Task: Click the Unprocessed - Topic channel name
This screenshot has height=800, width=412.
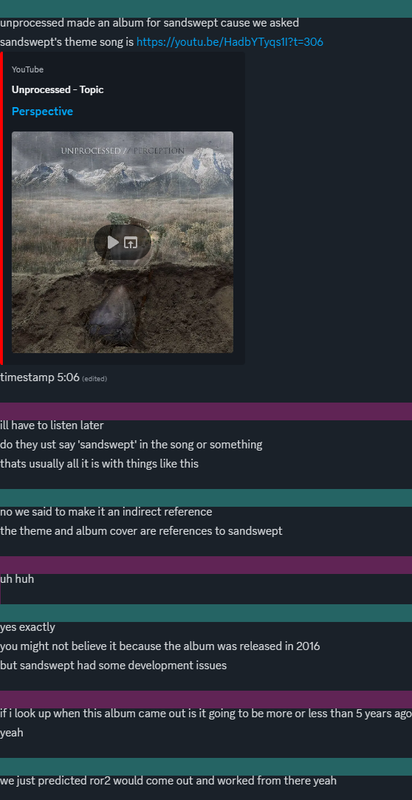Action: [x=58, y=90]
